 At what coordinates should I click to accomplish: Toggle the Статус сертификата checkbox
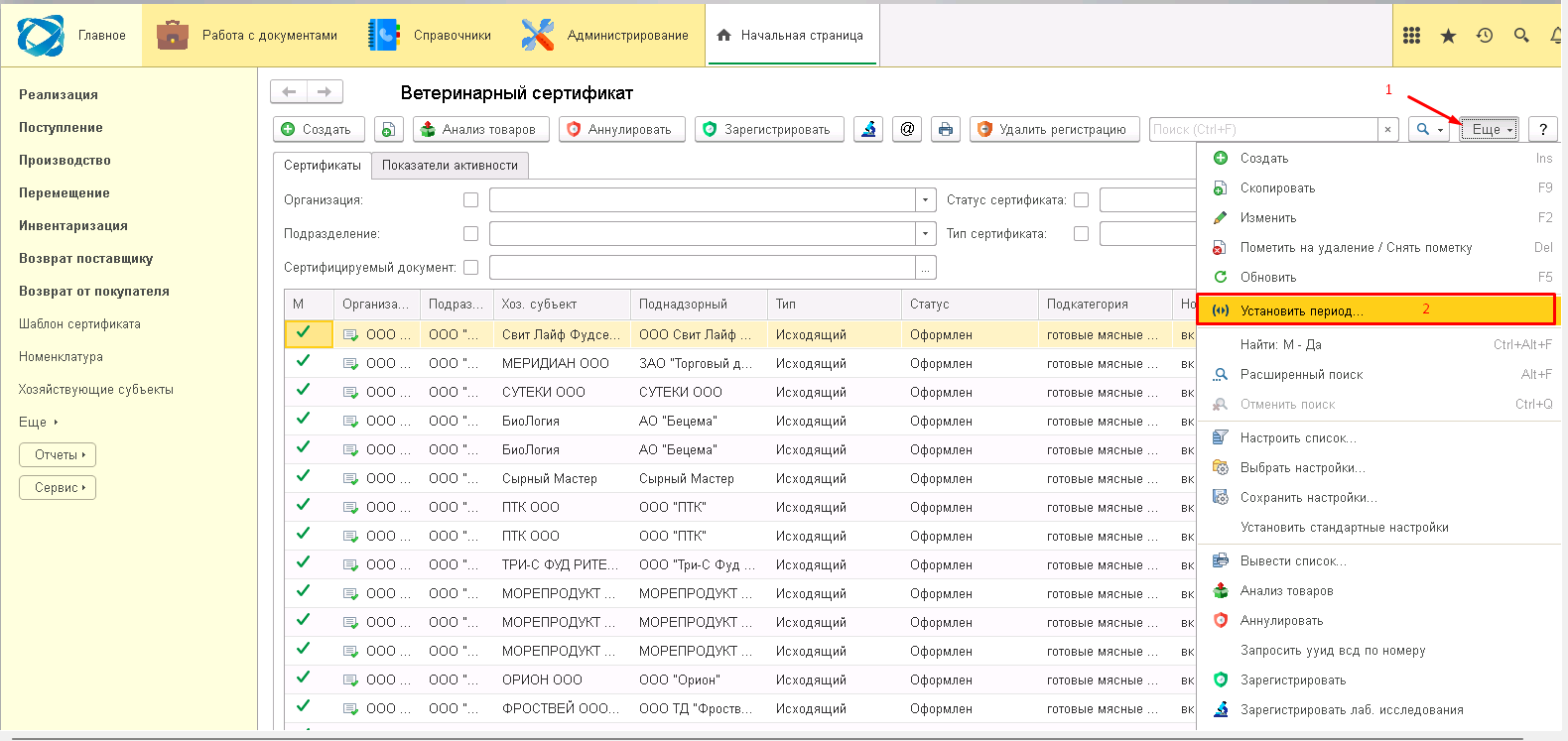pos(1081,200)
